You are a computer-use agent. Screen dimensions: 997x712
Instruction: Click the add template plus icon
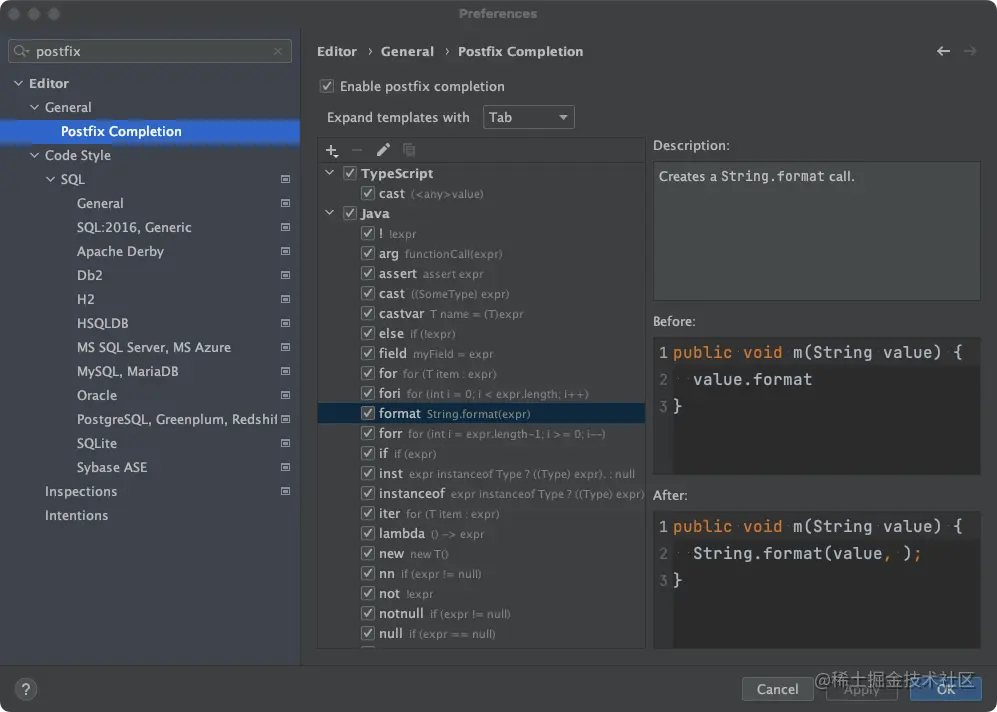coord(332,150)
